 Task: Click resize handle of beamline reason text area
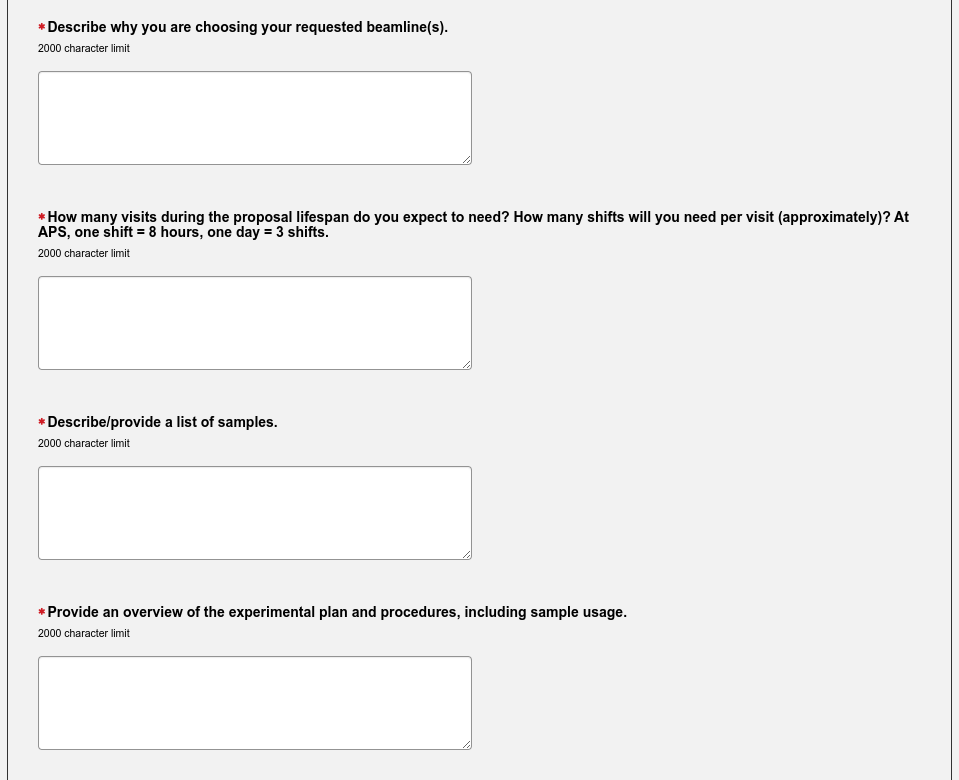[x=466, y=159]
